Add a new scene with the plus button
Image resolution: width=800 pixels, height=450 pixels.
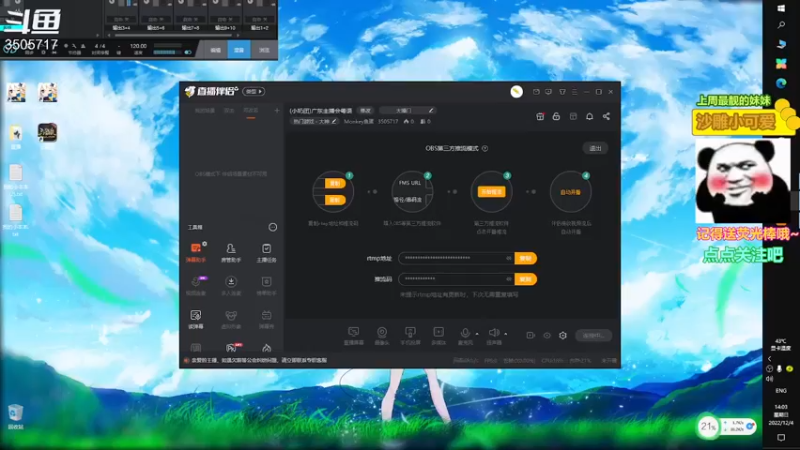click(277, 110)
